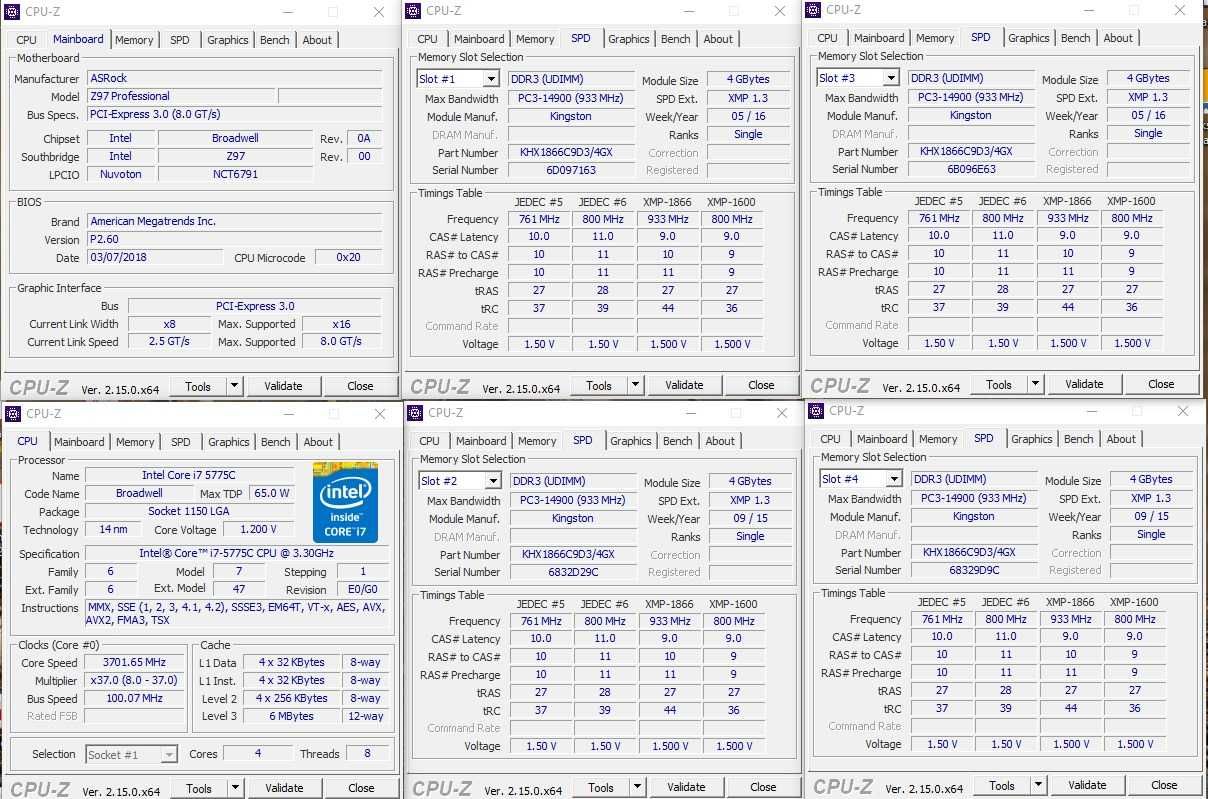This screenshot has height=799, width=1208.
Task: Click bus speed value 100.07 MHz
Action: point(134,699)
